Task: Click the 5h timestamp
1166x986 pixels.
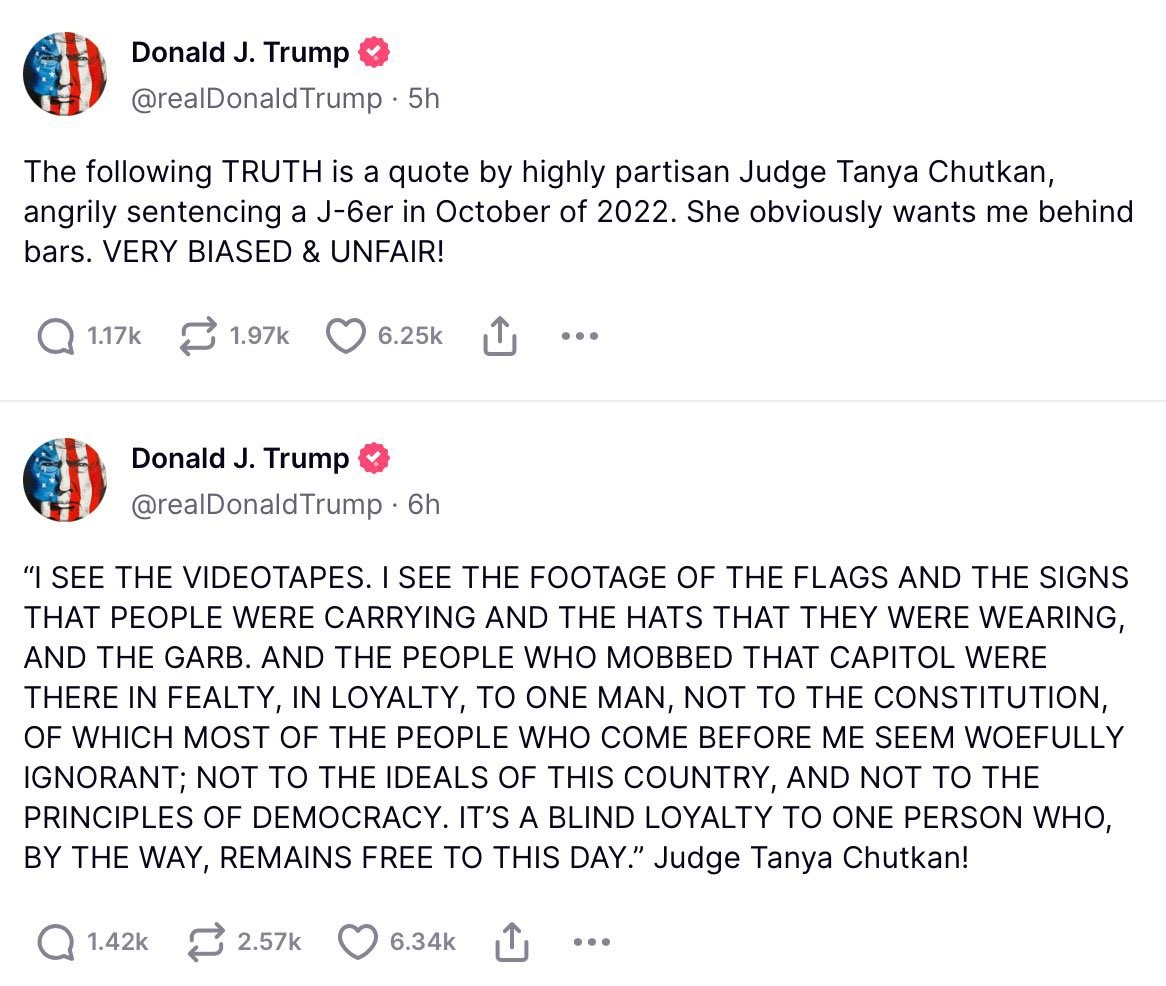Action: pos(424,99)
